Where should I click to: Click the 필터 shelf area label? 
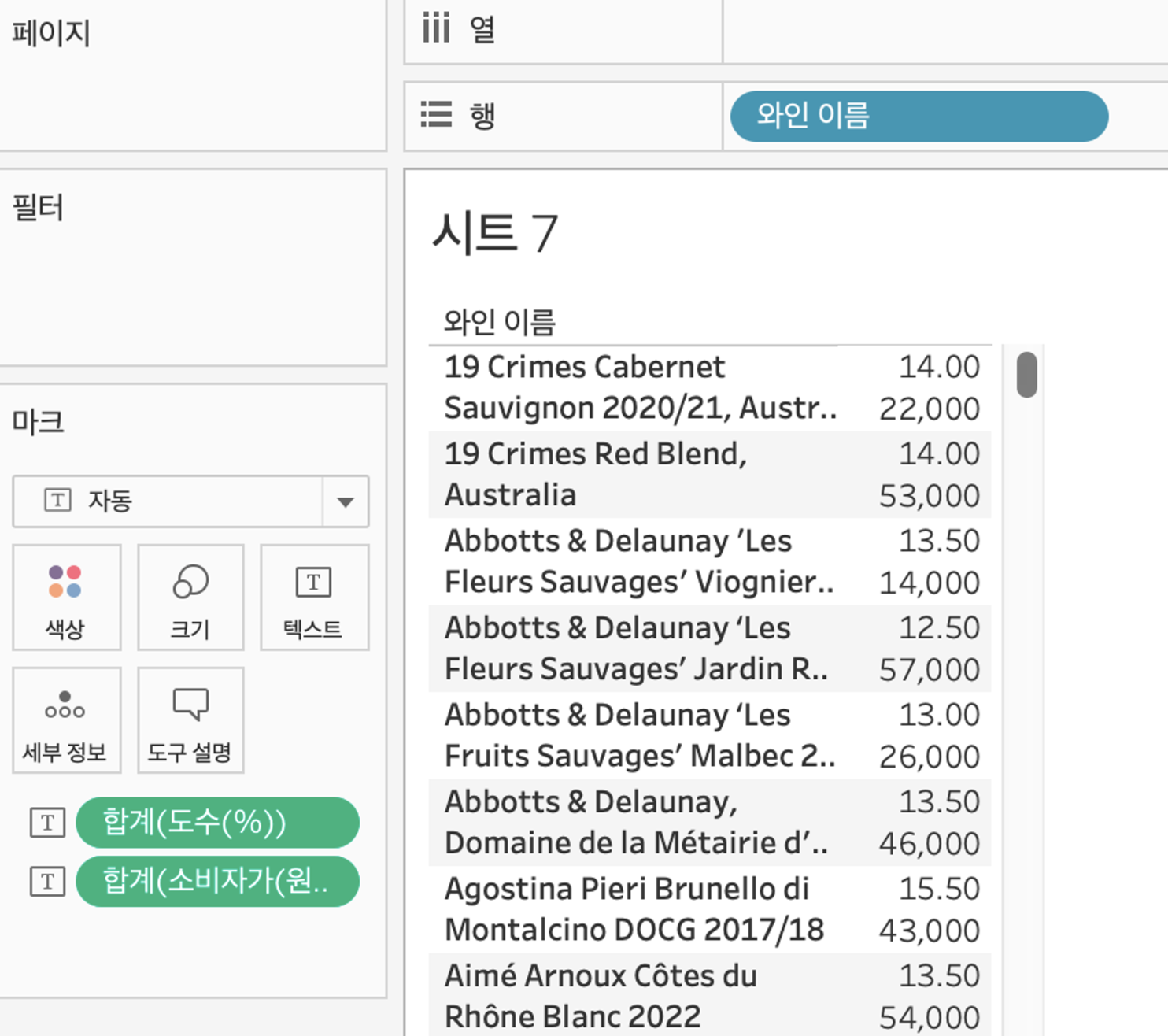(37, 208)
